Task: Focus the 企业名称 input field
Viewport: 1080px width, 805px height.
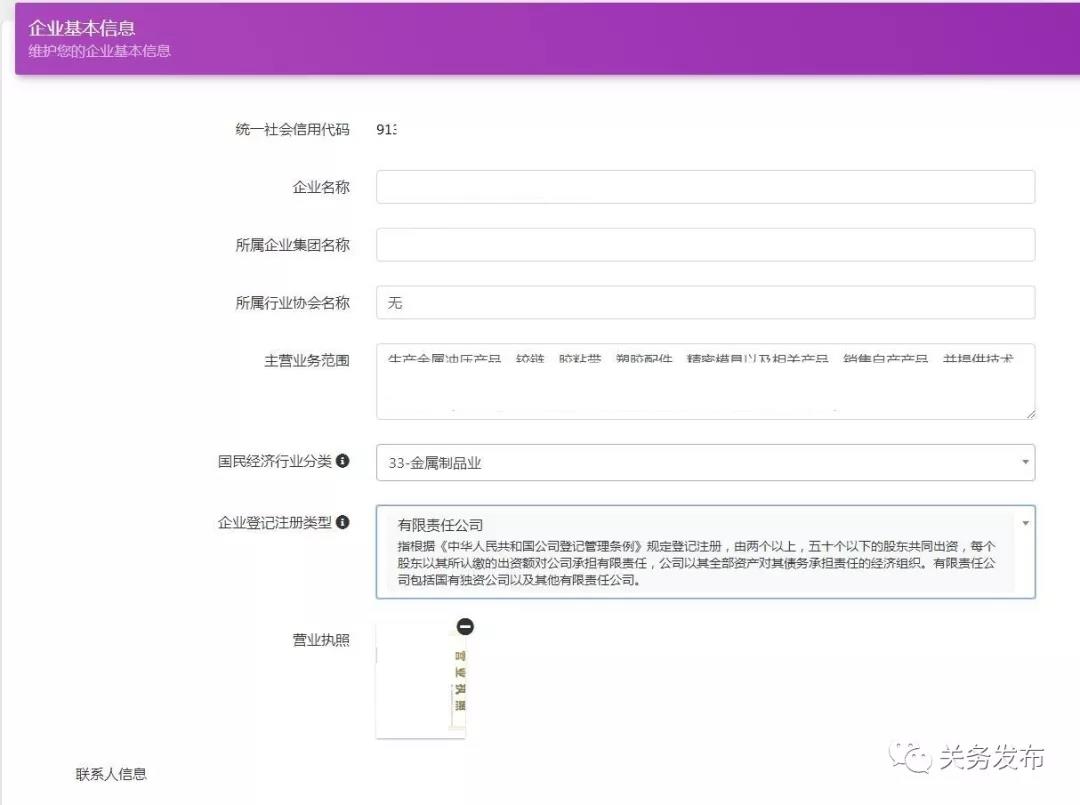Action: coord(705,187)
